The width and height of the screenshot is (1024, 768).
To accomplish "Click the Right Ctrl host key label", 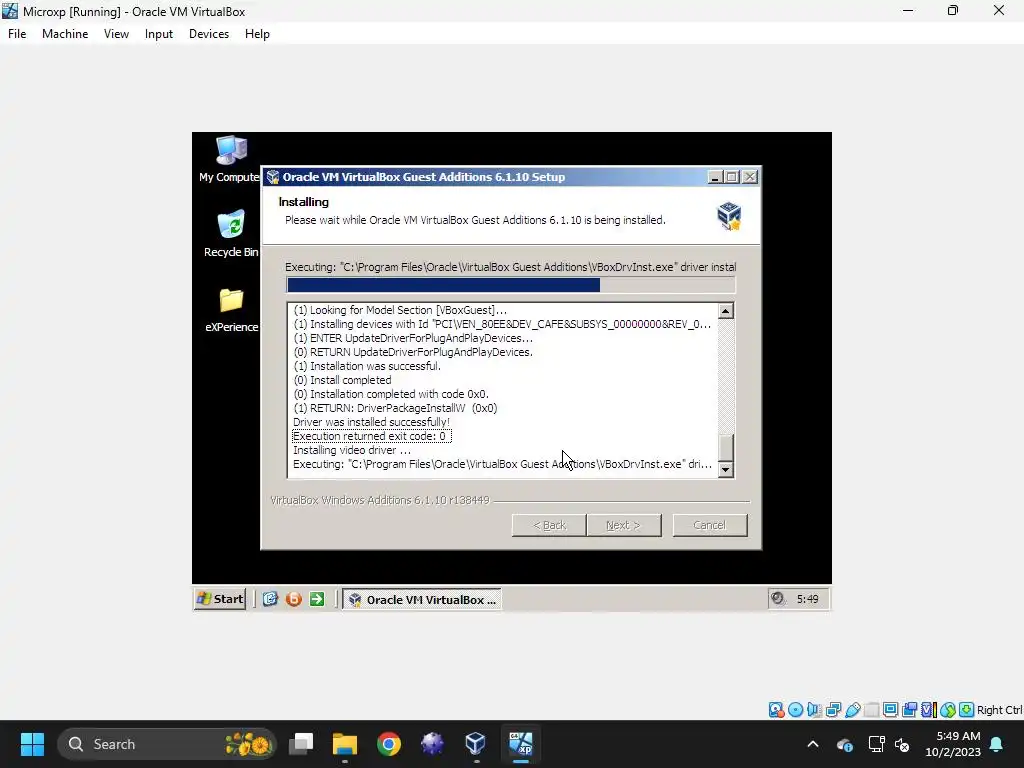I will [x=1000, y=710].
